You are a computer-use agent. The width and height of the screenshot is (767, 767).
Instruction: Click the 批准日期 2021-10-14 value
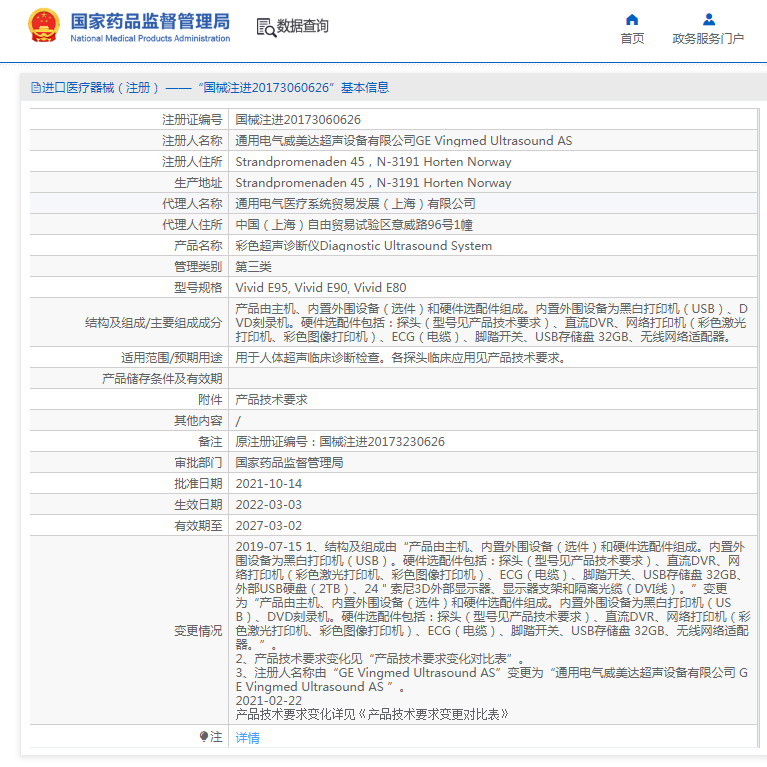(268, 484)
